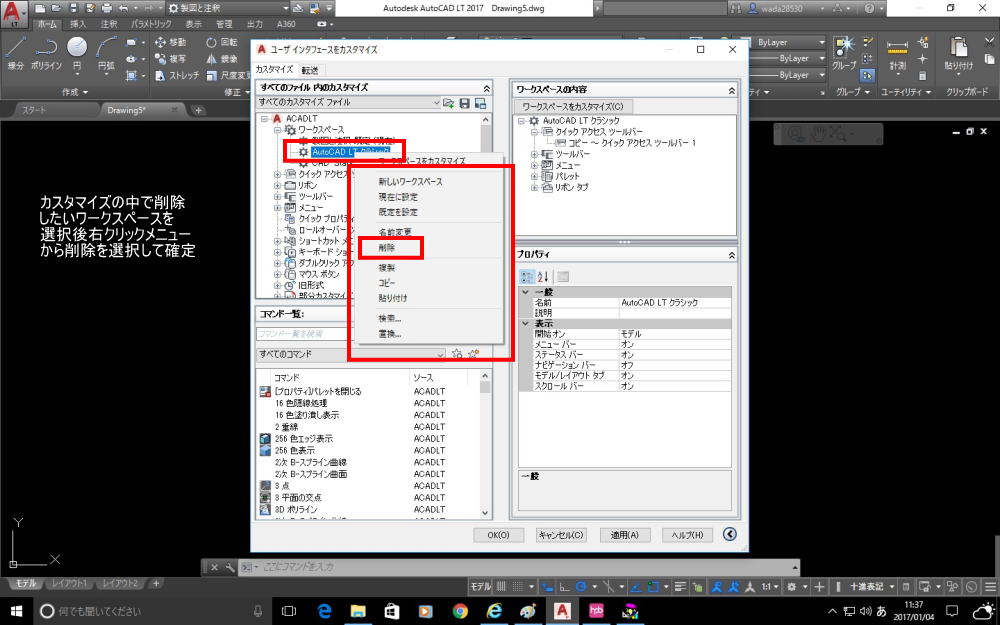Choose 削除 from the context menu
The height and width of the screenshot is (625, 1000).
(x=387, y=248)
